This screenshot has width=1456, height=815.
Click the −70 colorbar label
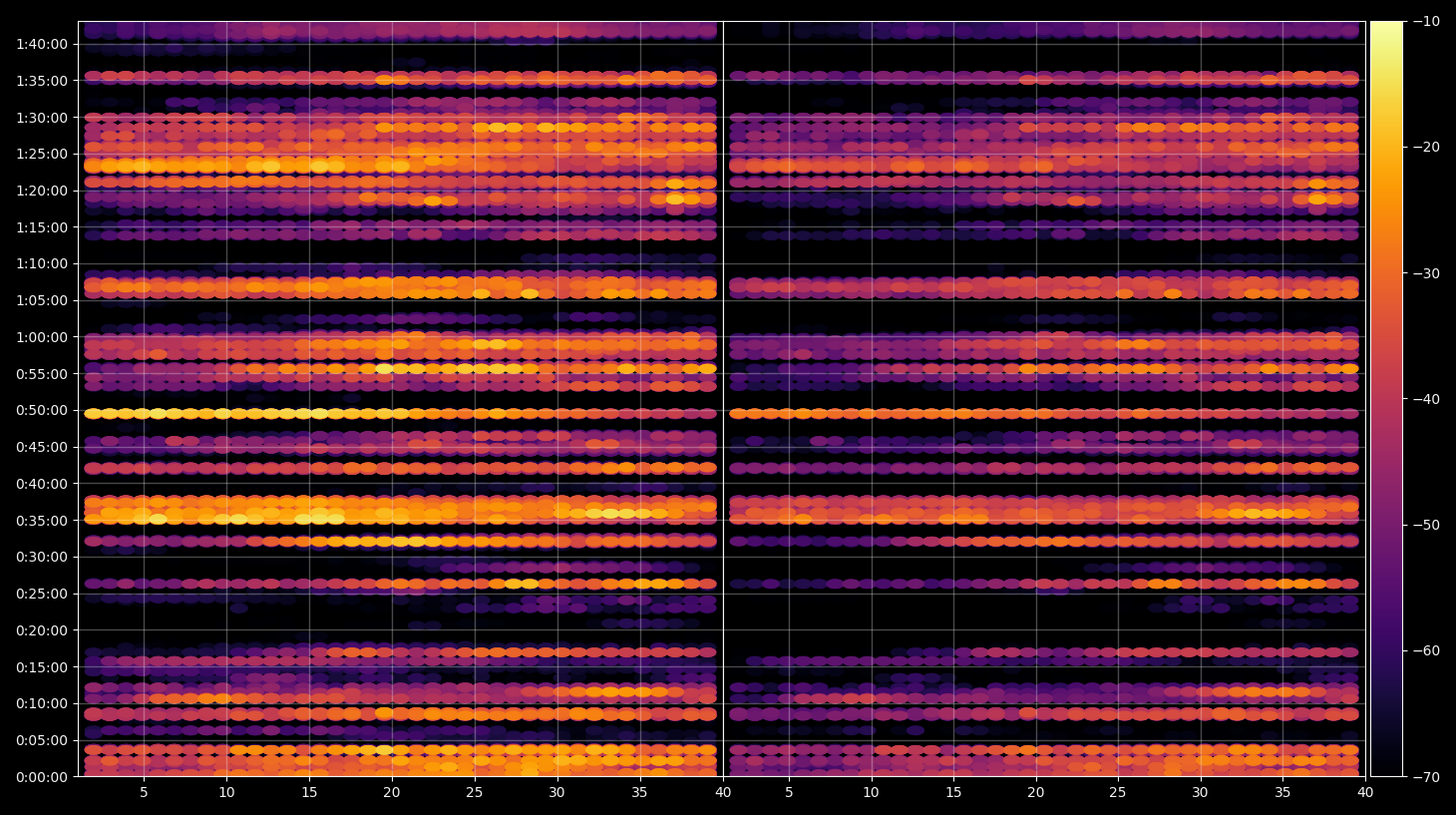1427,777
